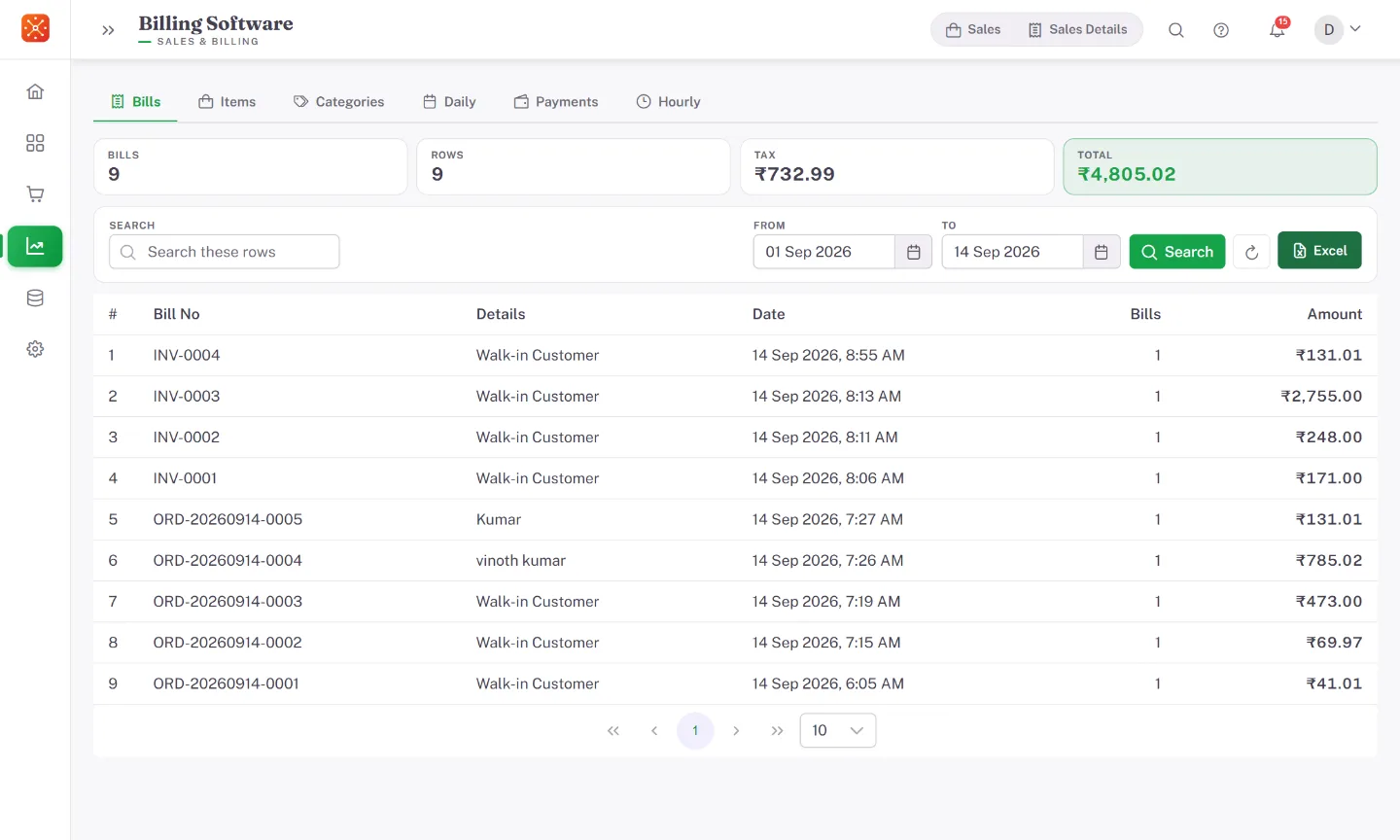Click the Search these rows input field

(225, 252)
